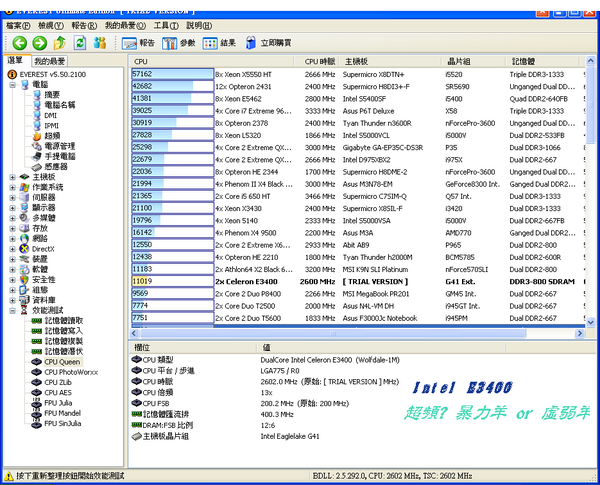Expand the 伺服器 tree node
Viewport: 600px width, 485px height.
click(12, 198)
